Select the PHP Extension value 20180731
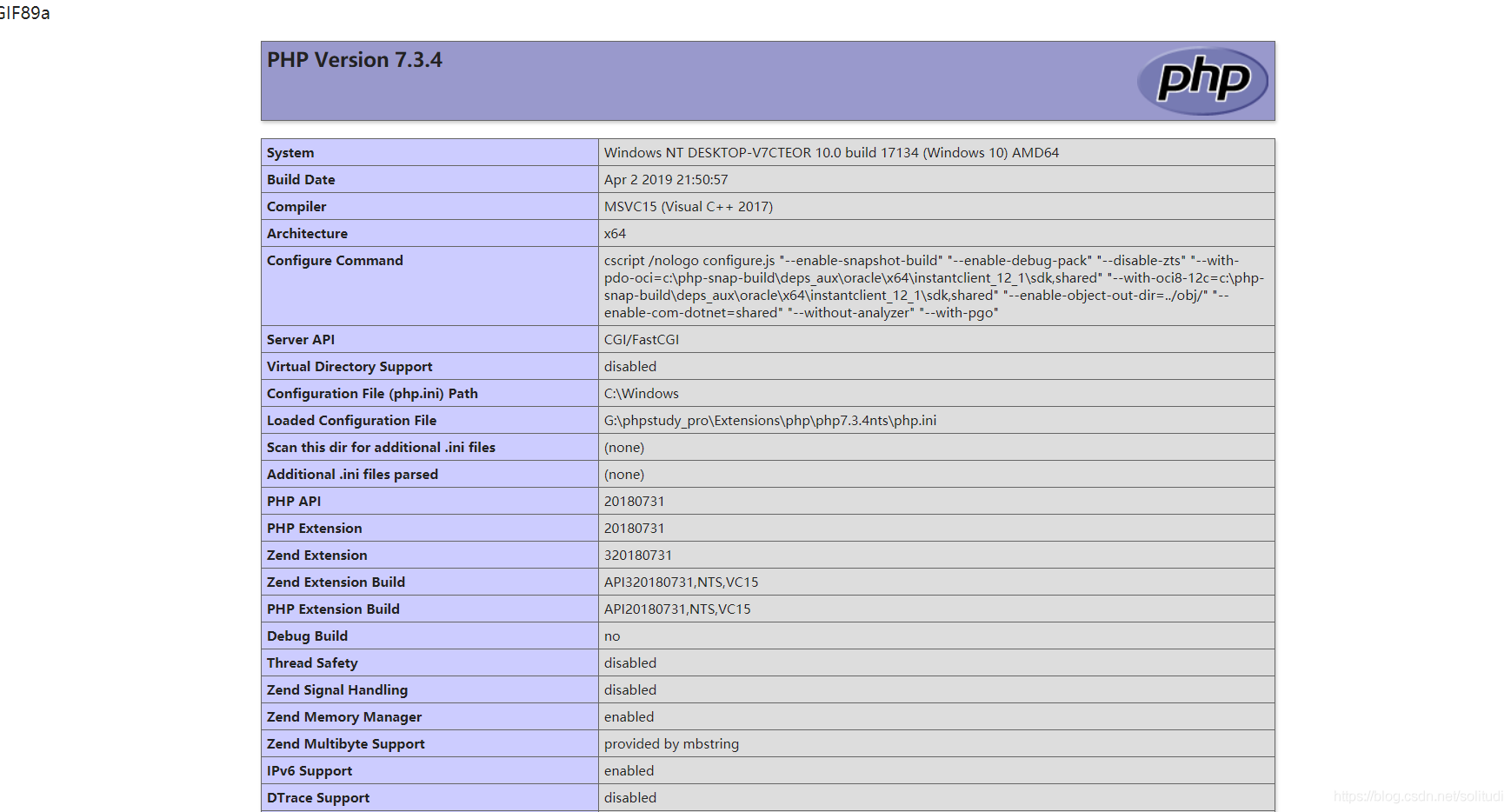Image resolution: width=1511 pixels, height=812 pixels. coord(635,529)
